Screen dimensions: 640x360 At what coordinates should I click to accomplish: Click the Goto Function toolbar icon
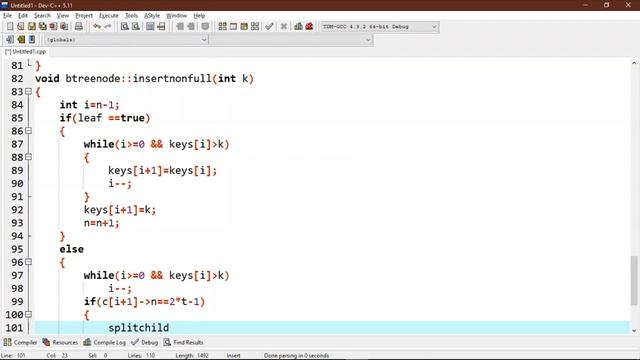(150, 27)
